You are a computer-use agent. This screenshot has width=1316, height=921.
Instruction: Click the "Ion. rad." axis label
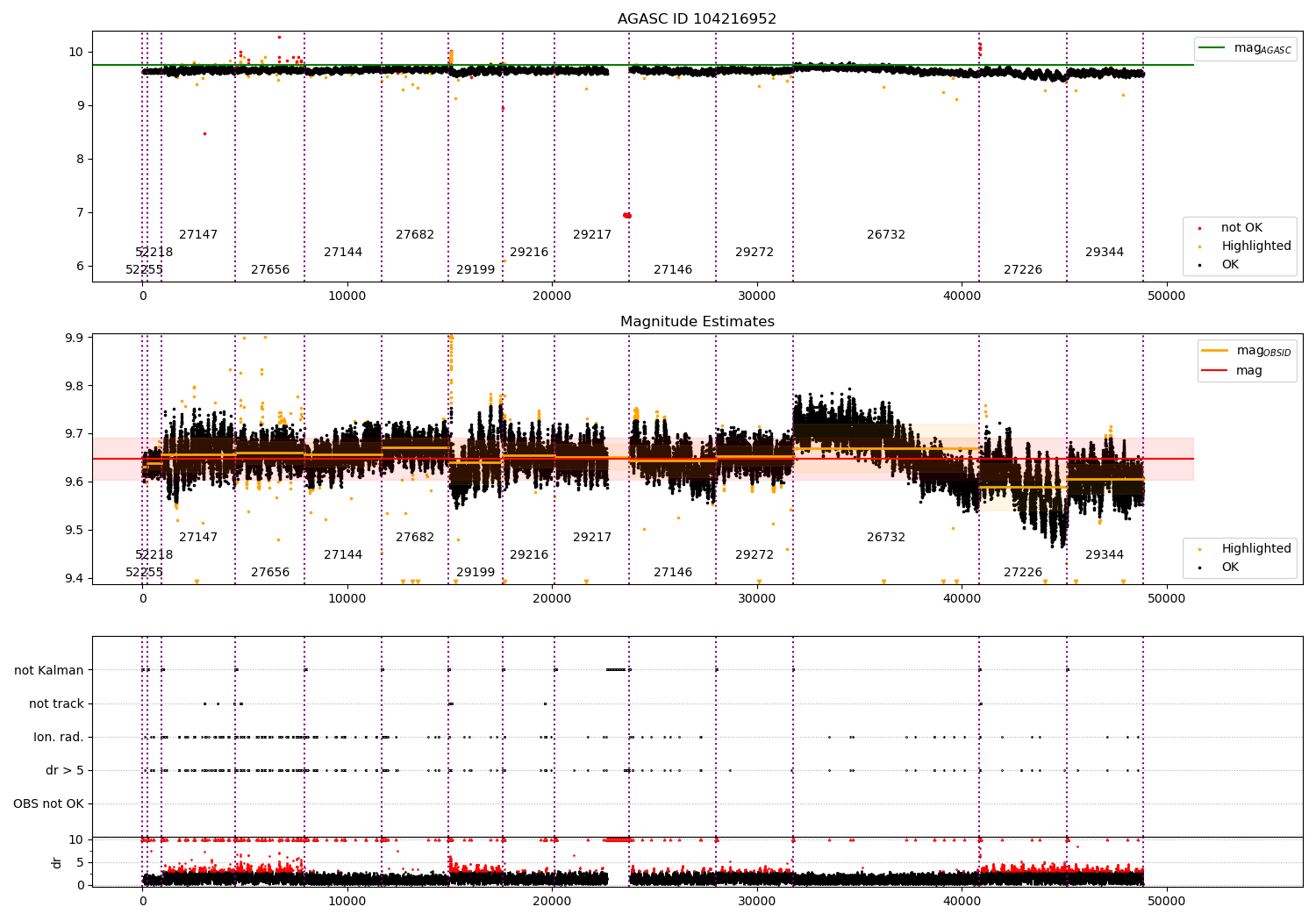pos(59,737)
